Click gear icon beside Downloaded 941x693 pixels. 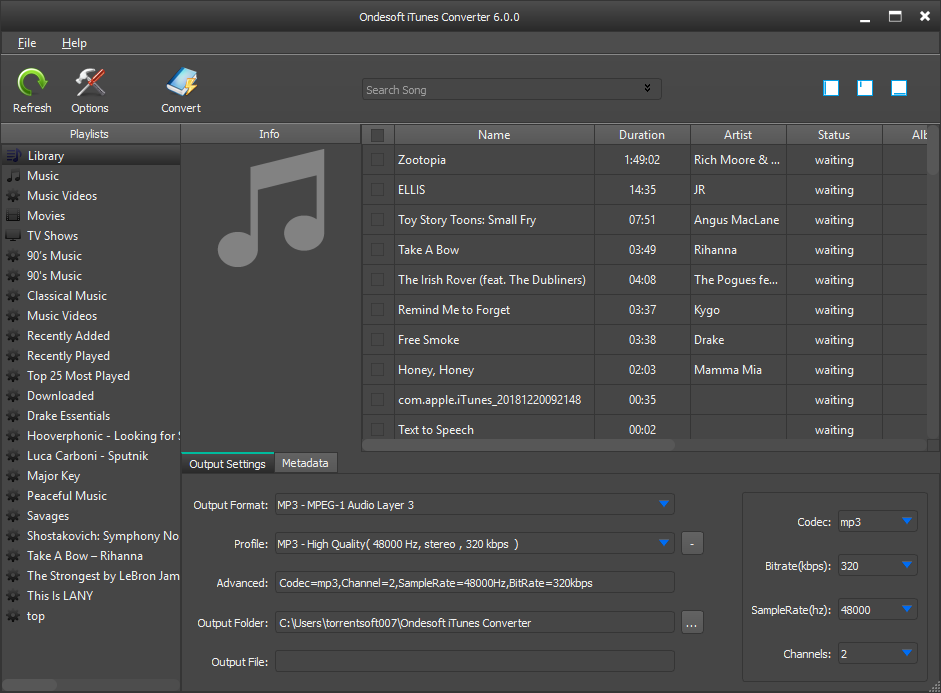click(x=13, y=396)
